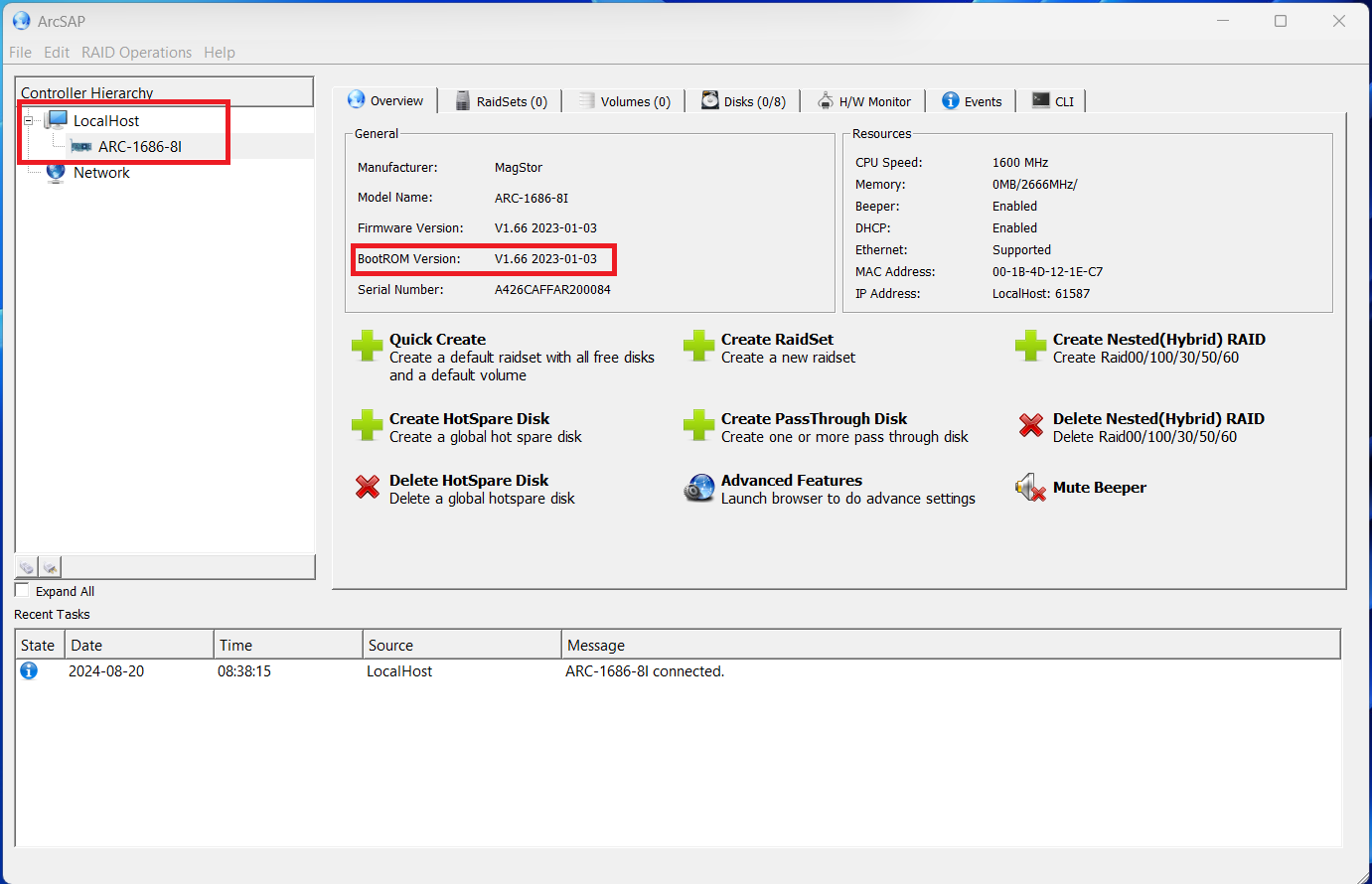Click the Delete Nested(Hybrid) RAID red X icon
The height and width of the screenshot is (884, 1372).
pos(1030,425)
